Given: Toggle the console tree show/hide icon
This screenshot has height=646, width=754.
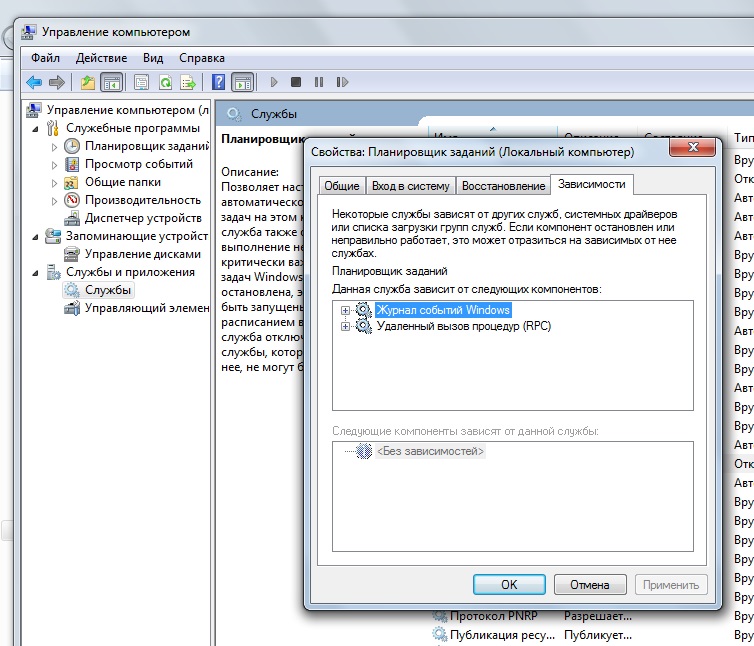Looking at the screenshot, I should pos(112,82).
